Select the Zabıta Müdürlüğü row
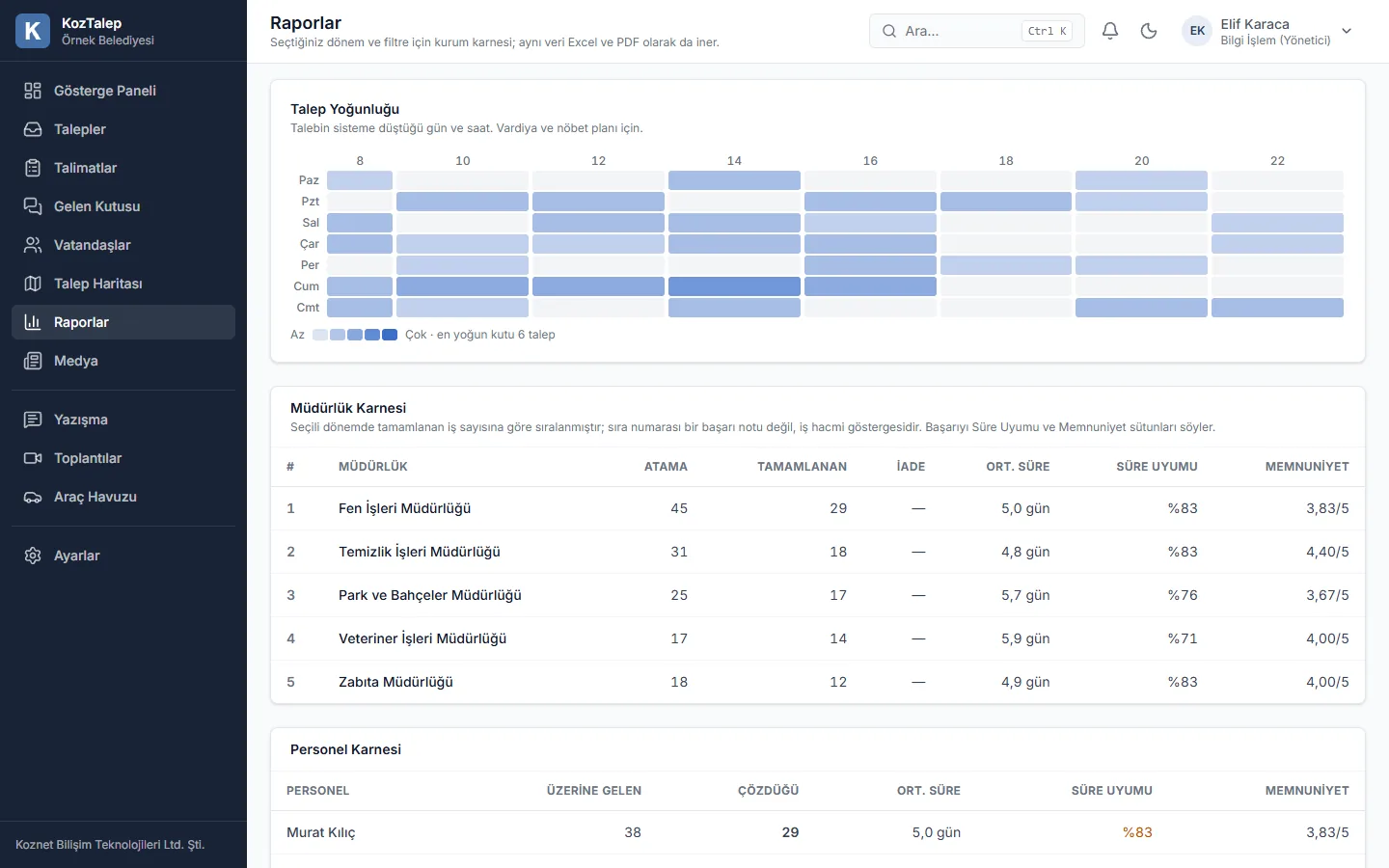The width and height of the screenshot is (1389, 868). [818, 682]
